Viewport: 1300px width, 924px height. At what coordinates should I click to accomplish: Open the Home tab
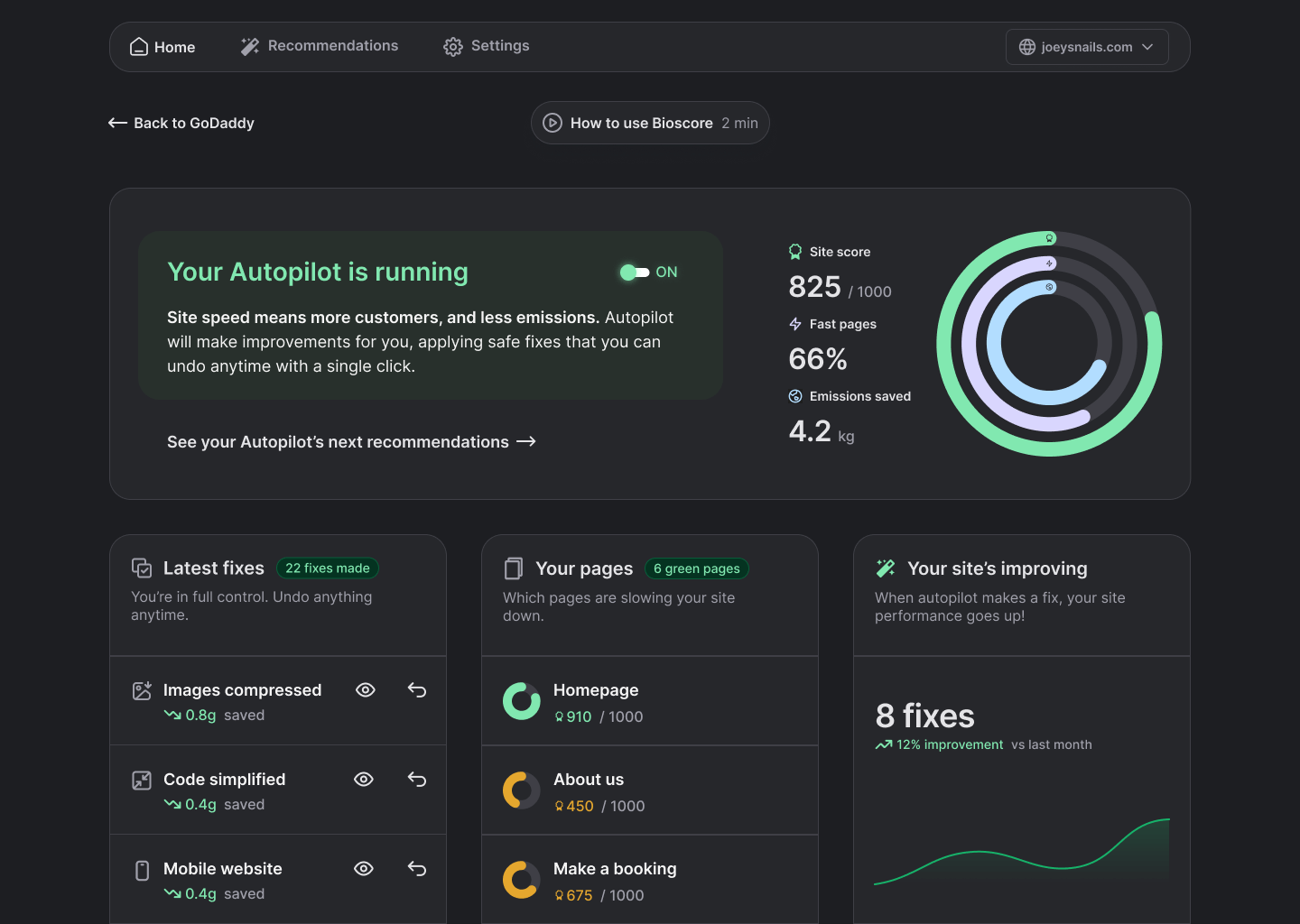162,47
